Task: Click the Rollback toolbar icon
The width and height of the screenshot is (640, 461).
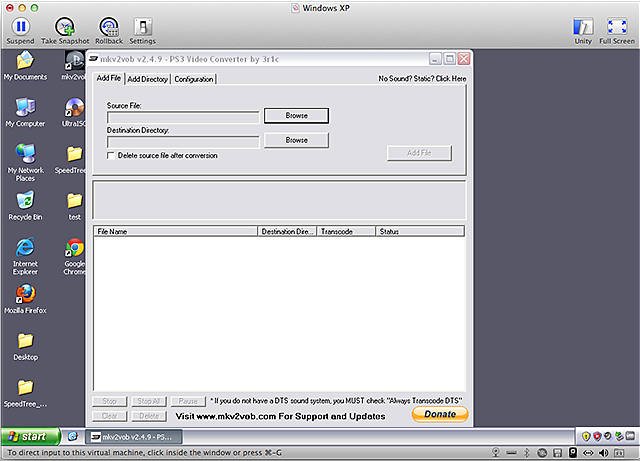Action: point(109,31)
